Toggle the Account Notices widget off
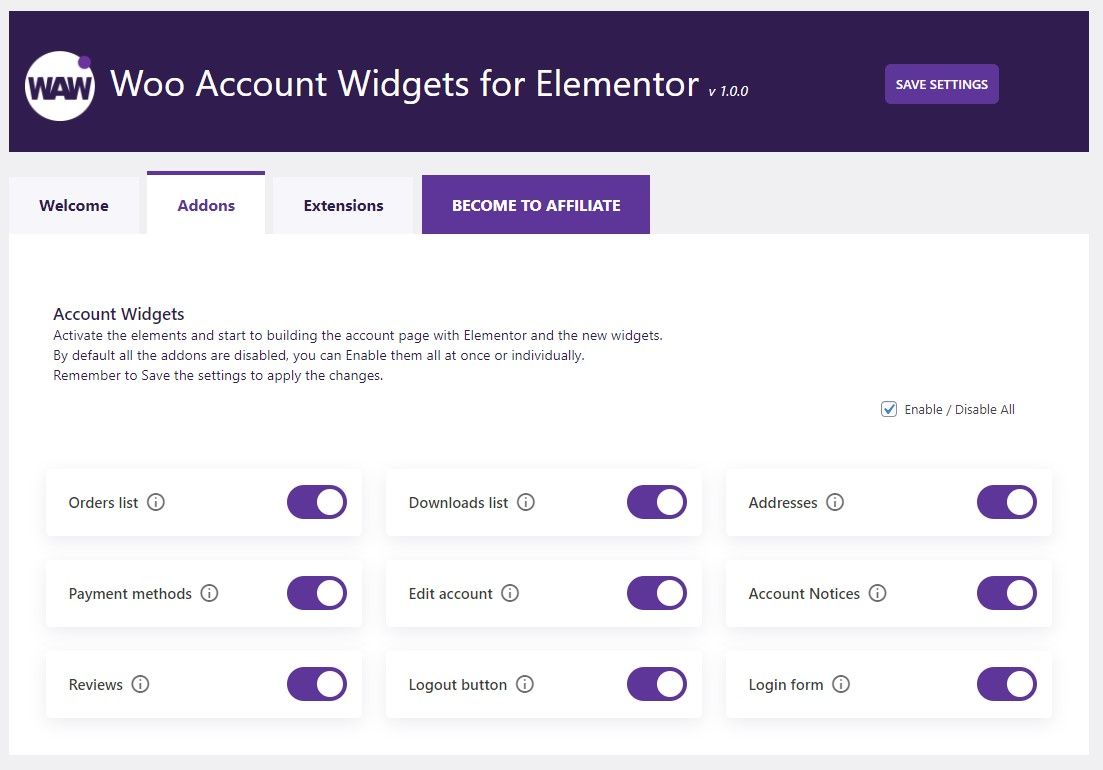Screen dimensions: 1103x770 click(x=1007, y=593)
